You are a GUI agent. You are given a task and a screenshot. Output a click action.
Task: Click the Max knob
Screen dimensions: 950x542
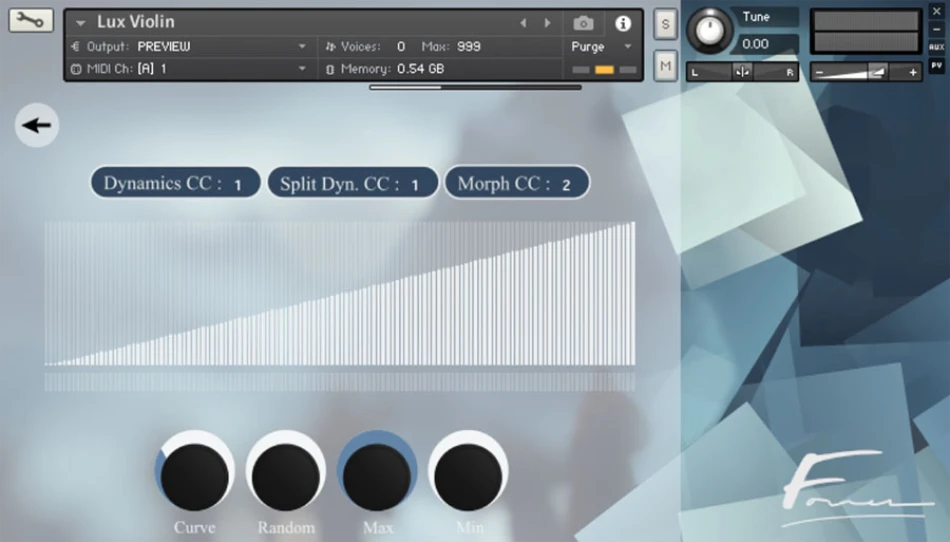click(377, 472)
